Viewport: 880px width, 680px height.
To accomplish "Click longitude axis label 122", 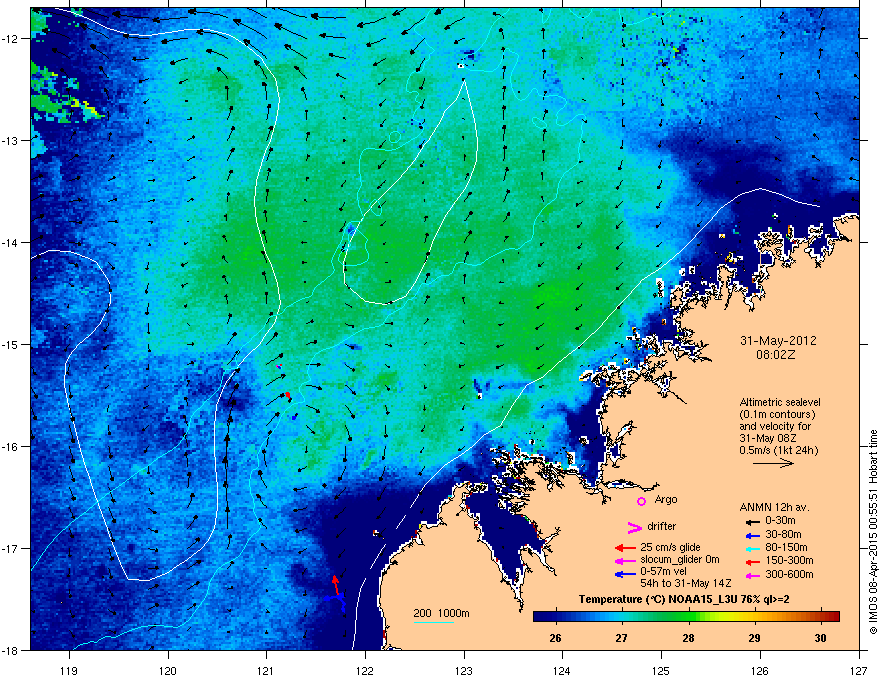I will 365,670.
